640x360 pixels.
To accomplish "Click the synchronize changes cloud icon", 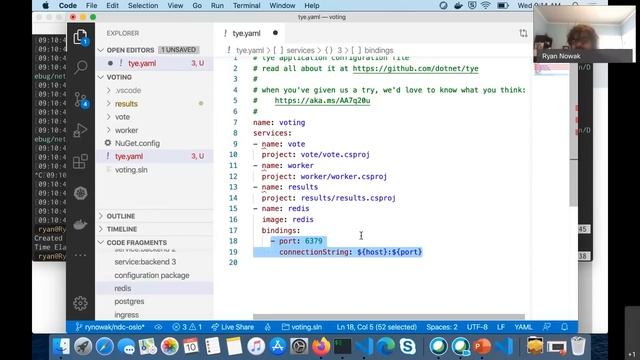I will (x=158, y=327).
